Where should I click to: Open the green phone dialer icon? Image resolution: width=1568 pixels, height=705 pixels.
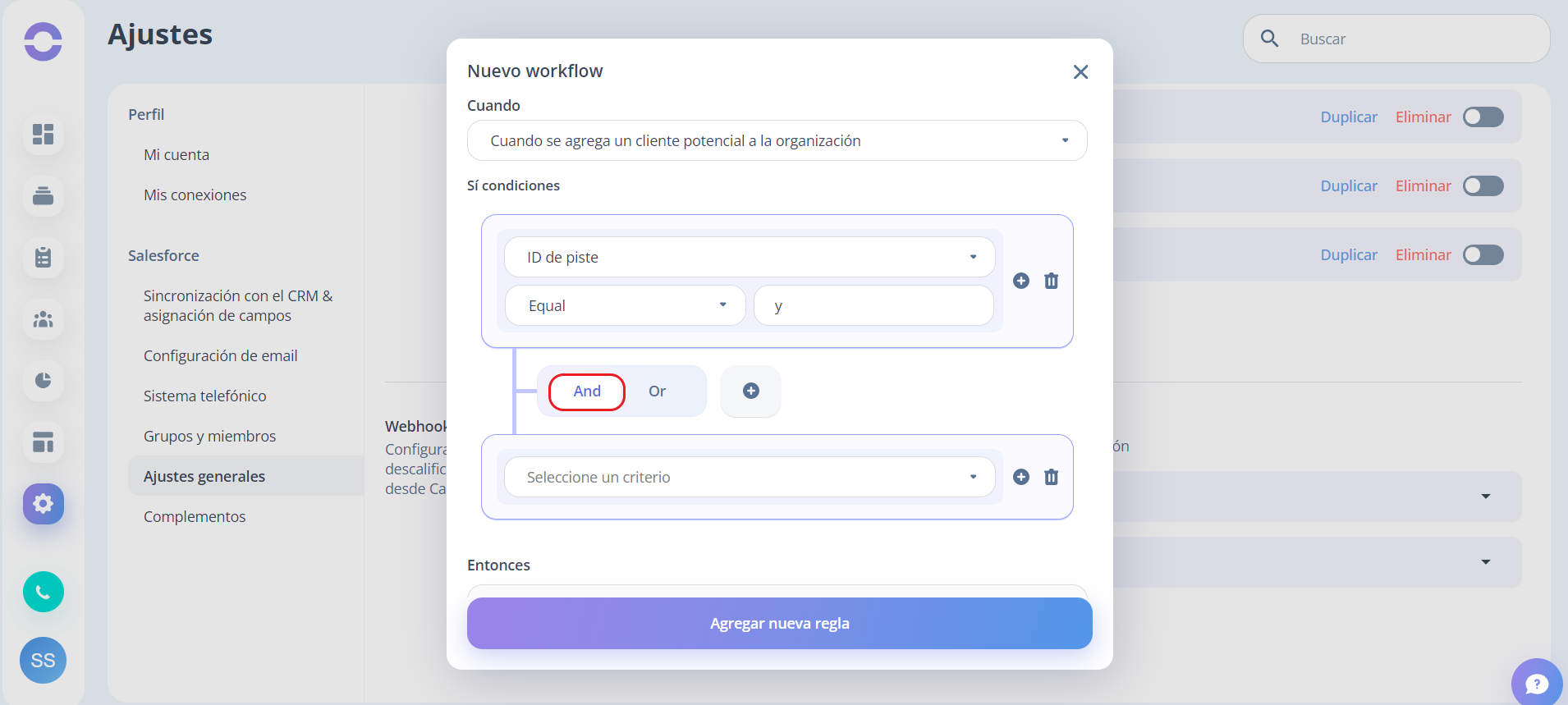pos(44,592)
